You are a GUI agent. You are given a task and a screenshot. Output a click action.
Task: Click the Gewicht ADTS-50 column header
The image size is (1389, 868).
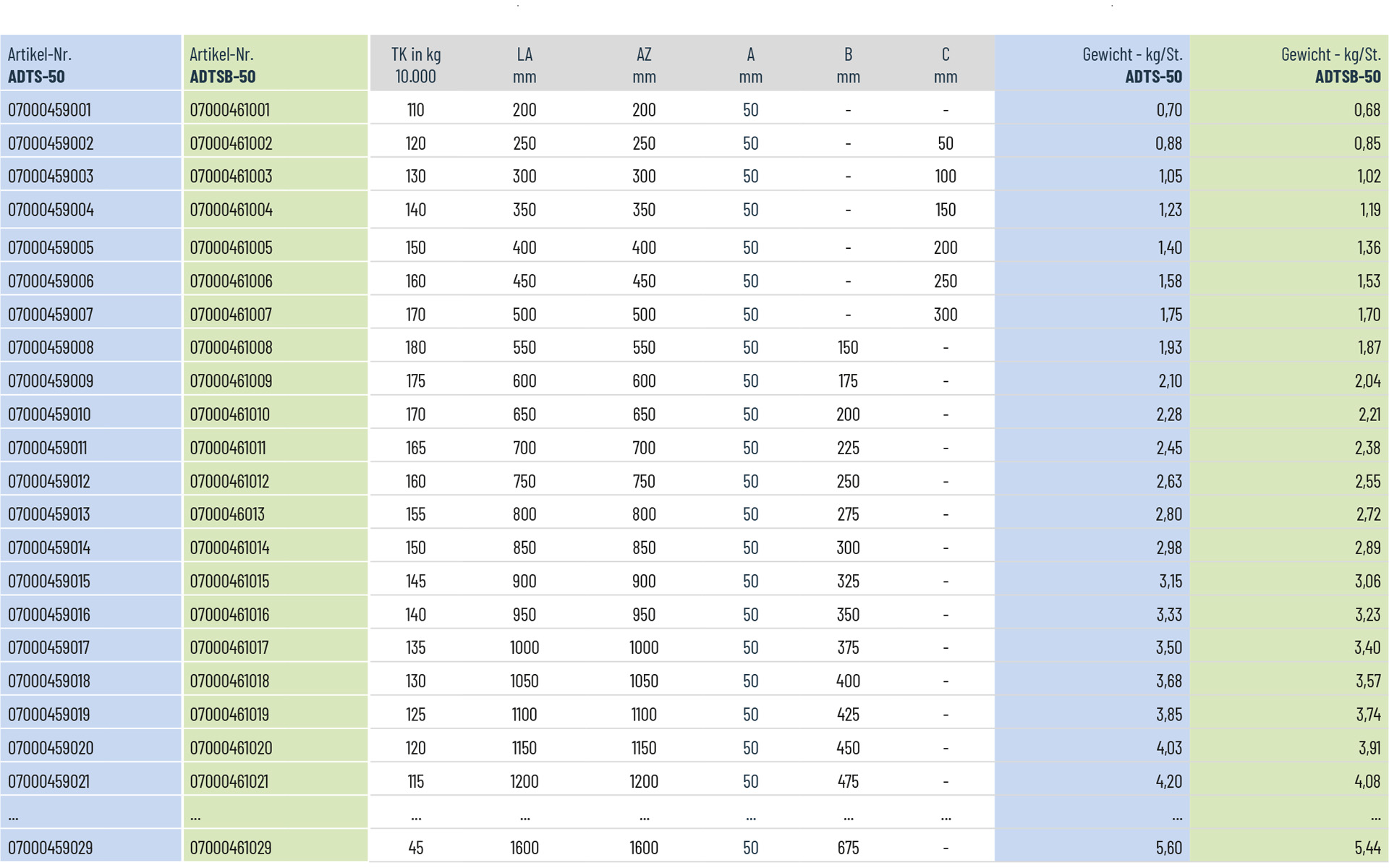[1131, 65]
